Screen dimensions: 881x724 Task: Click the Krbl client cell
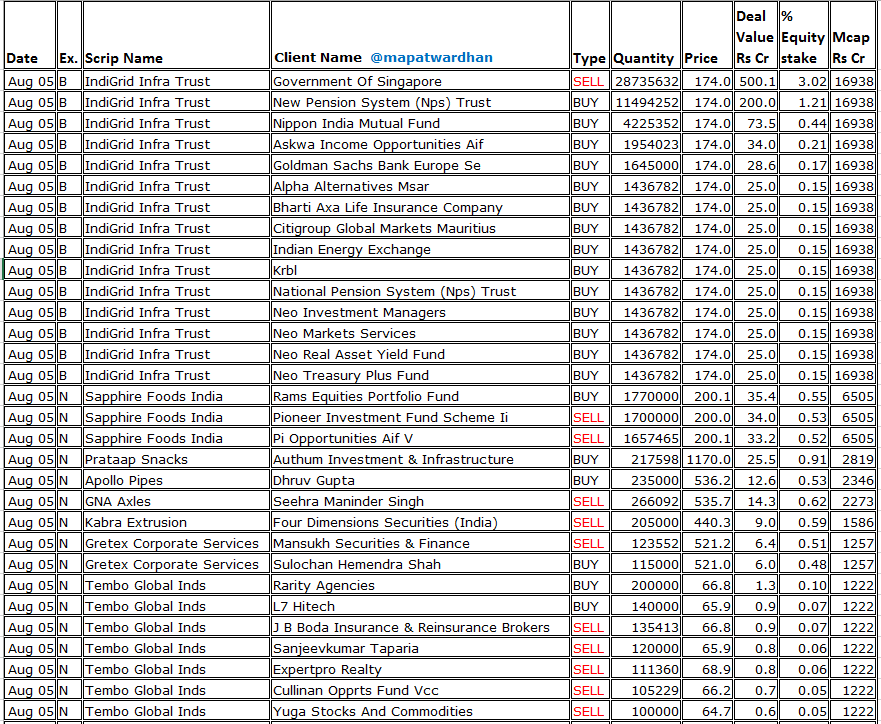pyautogui.click(x=420, y=271)
